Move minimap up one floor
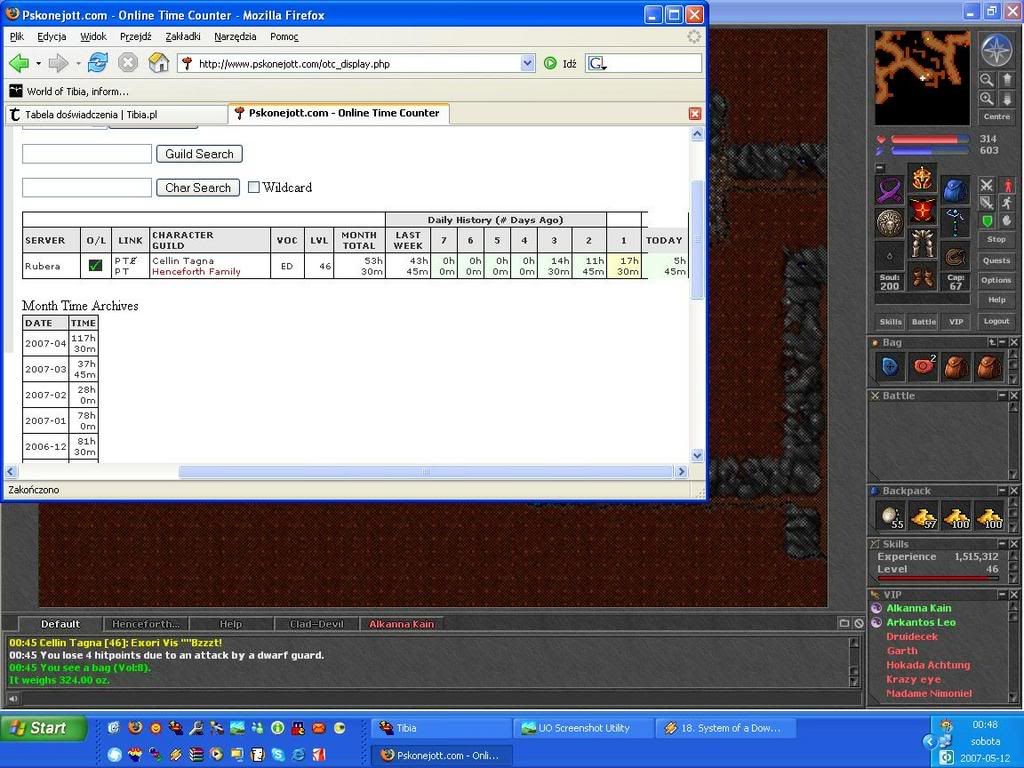Image resolution: width=1024 pixels, height=768 pixels. pyautogui.click(x=1006, y=80)
